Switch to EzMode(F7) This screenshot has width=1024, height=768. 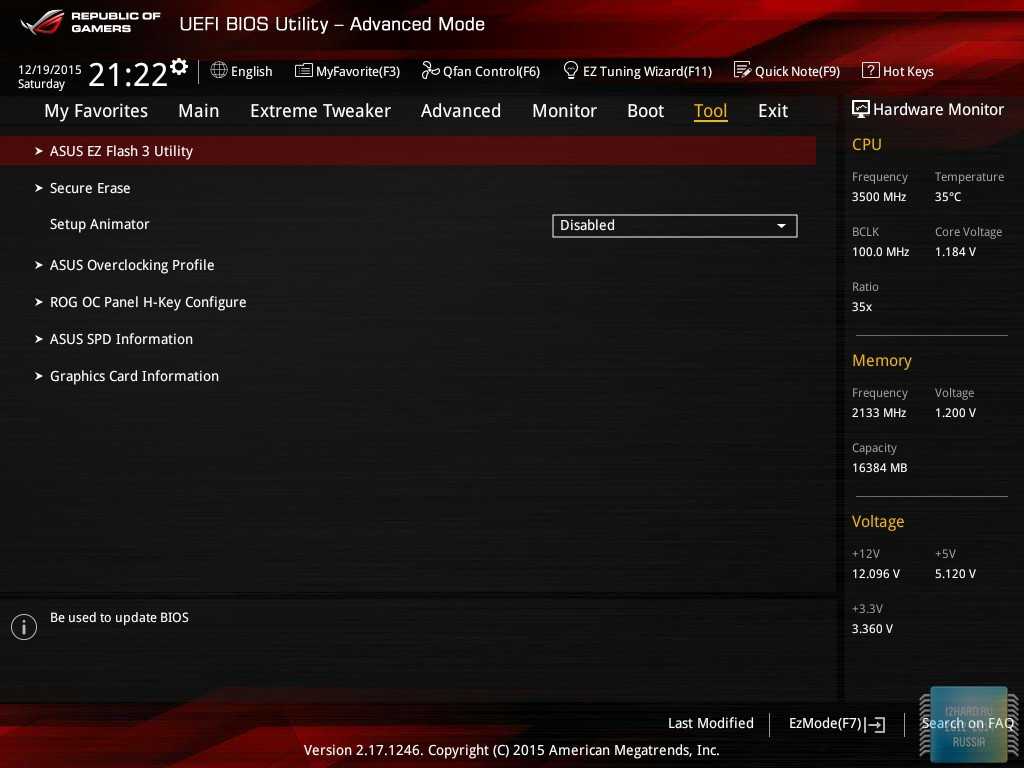coord(836,723)
